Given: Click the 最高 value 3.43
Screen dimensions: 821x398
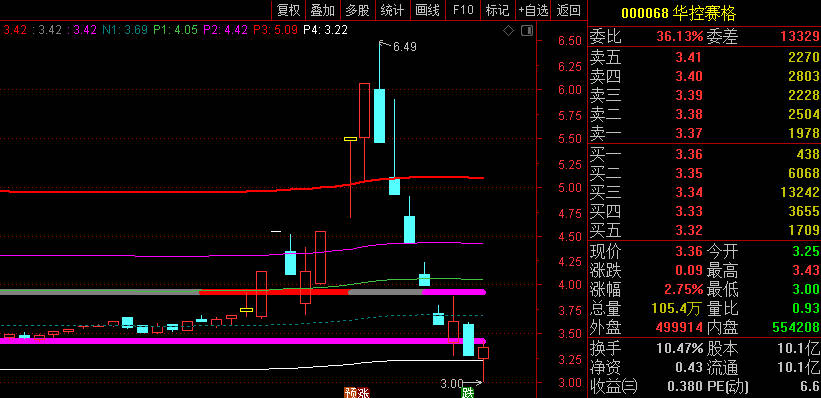Looking at the screenshot, I should click(x=805, y=270).
